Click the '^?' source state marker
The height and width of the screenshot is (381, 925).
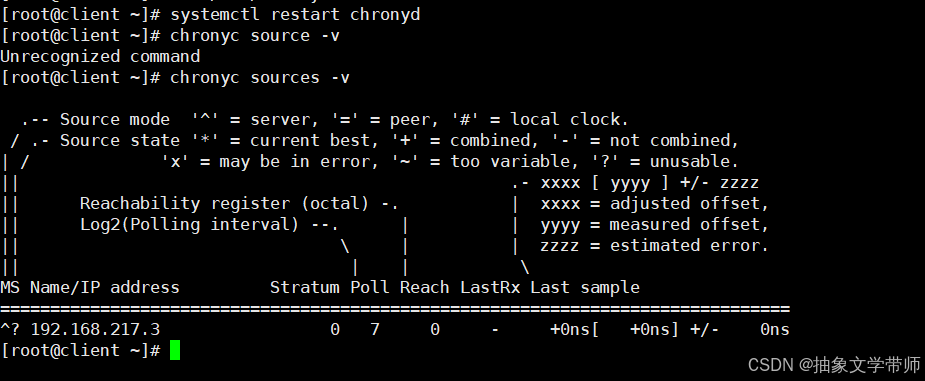coord(10,329)
